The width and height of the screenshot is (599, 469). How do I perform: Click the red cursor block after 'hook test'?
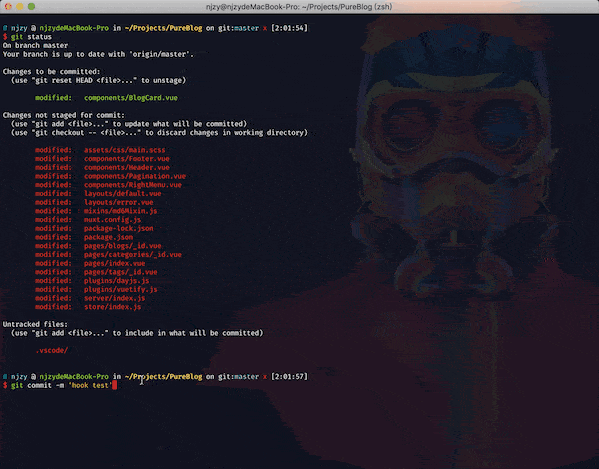tap(115, 385)
